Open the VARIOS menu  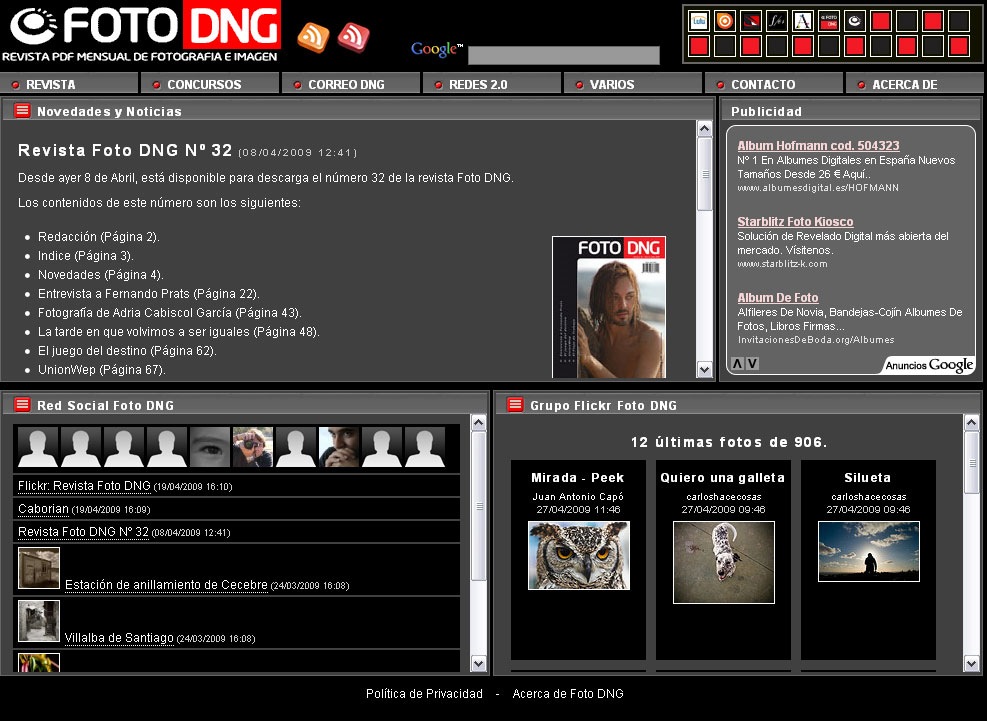pos(633,84)
